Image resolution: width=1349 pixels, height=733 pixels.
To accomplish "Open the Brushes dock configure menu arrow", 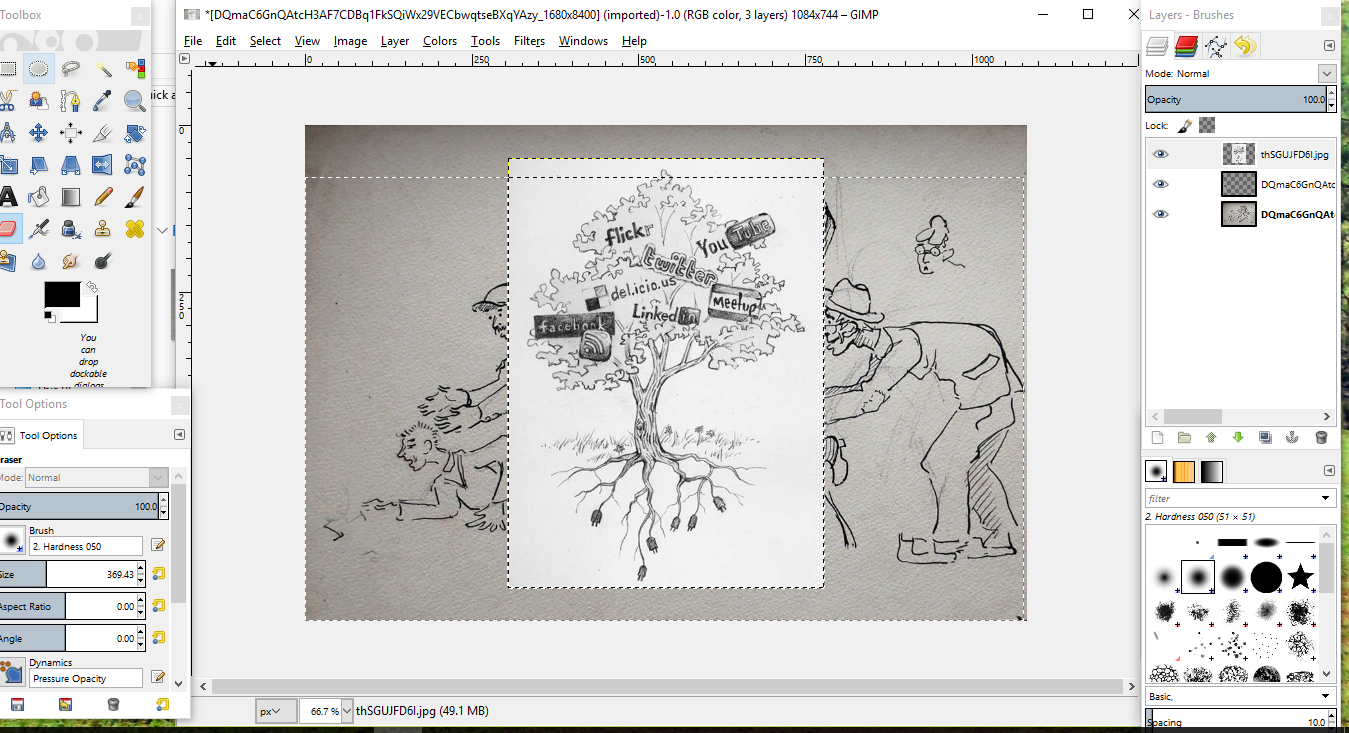I will 1329,470.
